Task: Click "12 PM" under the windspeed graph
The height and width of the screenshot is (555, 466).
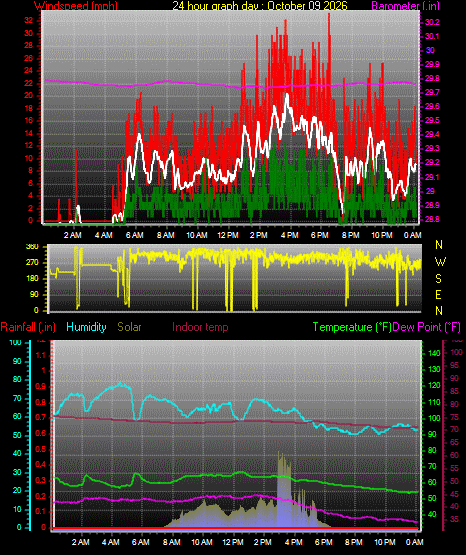Action: [228, 235]
